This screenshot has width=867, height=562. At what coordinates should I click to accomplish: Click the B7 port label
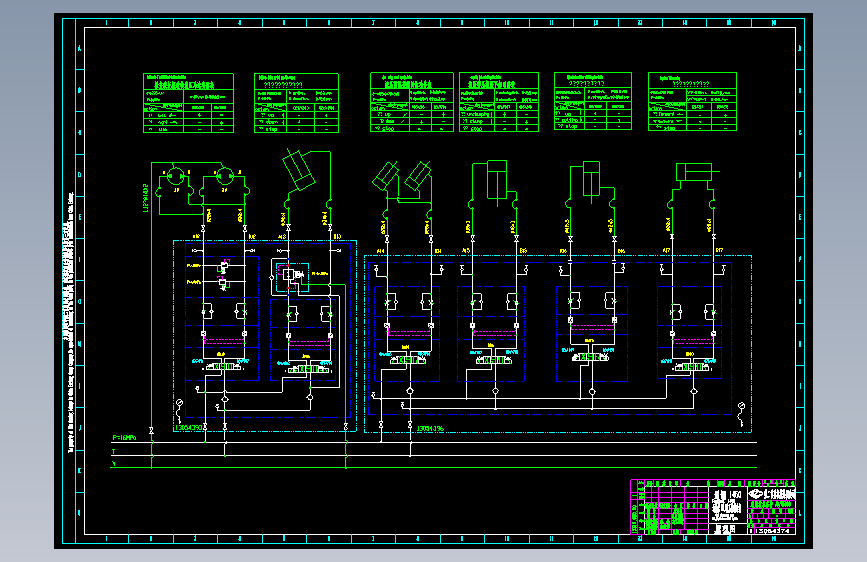pos(719,251)
